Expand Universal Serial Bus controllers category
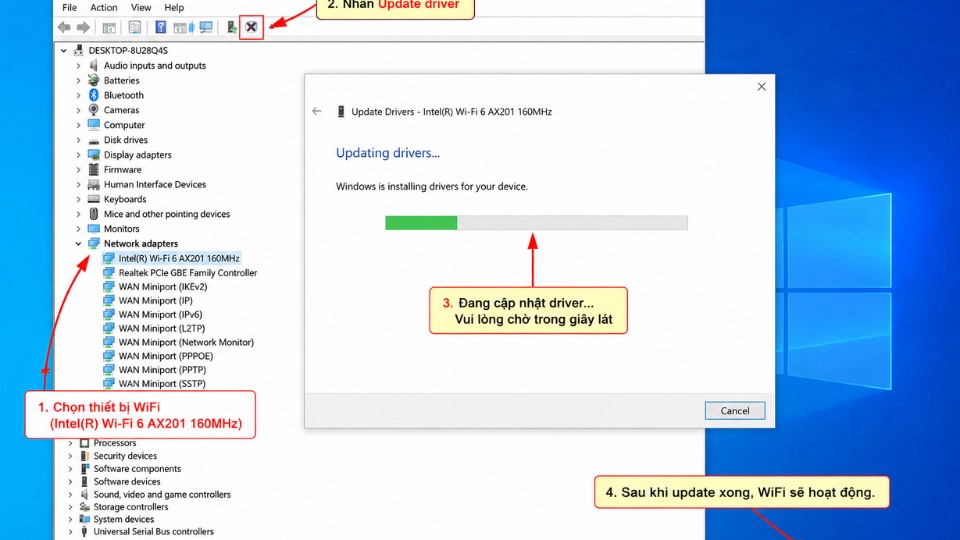Screen dimensions: 960x540 [x=70, y=532]
